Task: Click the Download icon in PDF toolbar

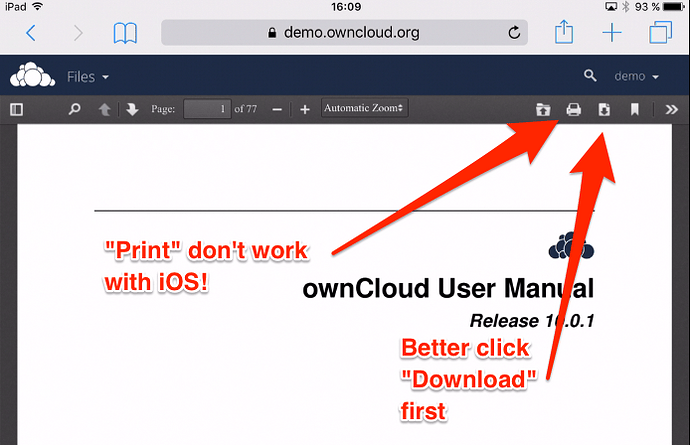Action: click(604, 109)
